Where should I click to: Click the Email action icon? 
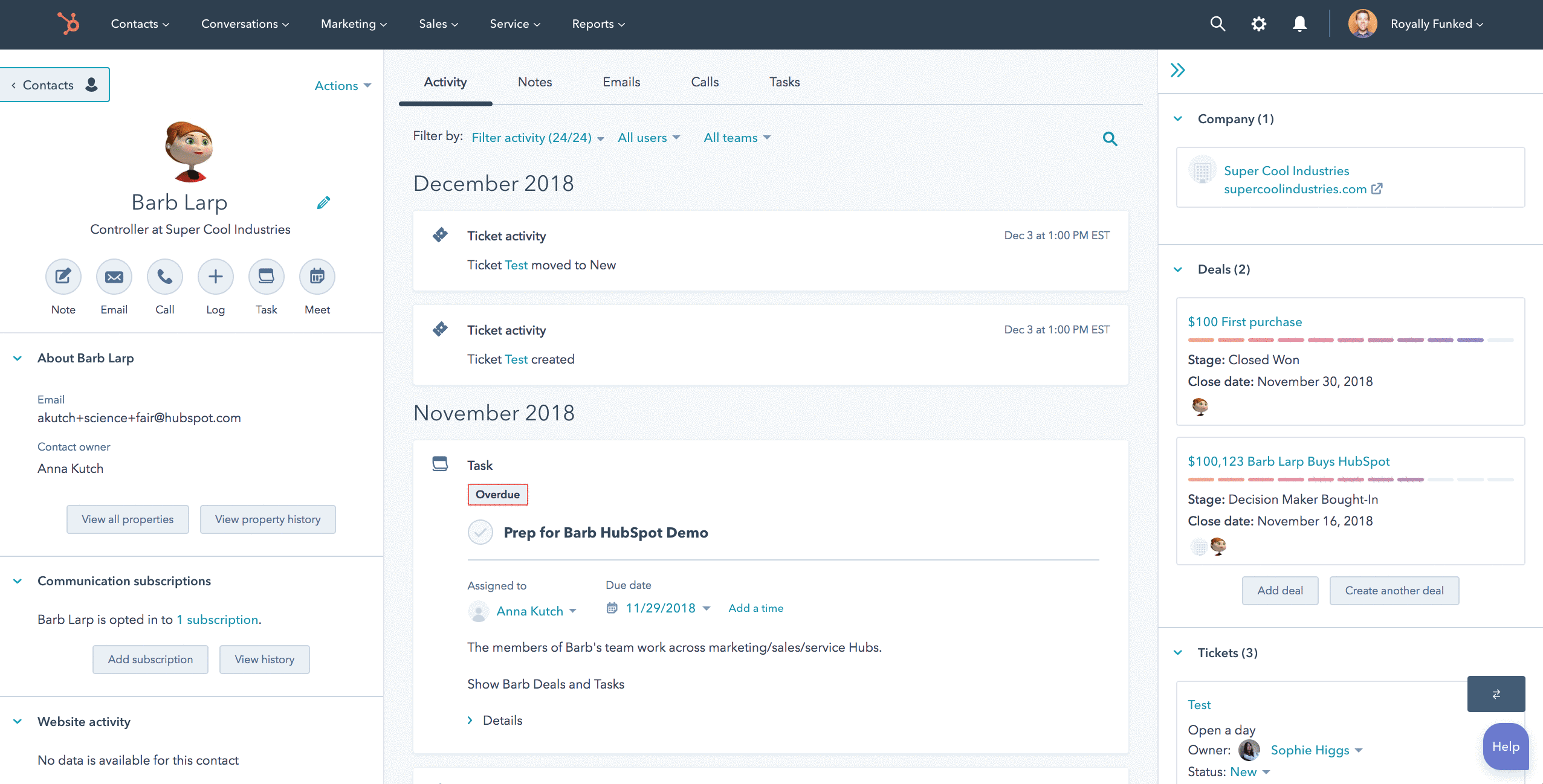114,277
